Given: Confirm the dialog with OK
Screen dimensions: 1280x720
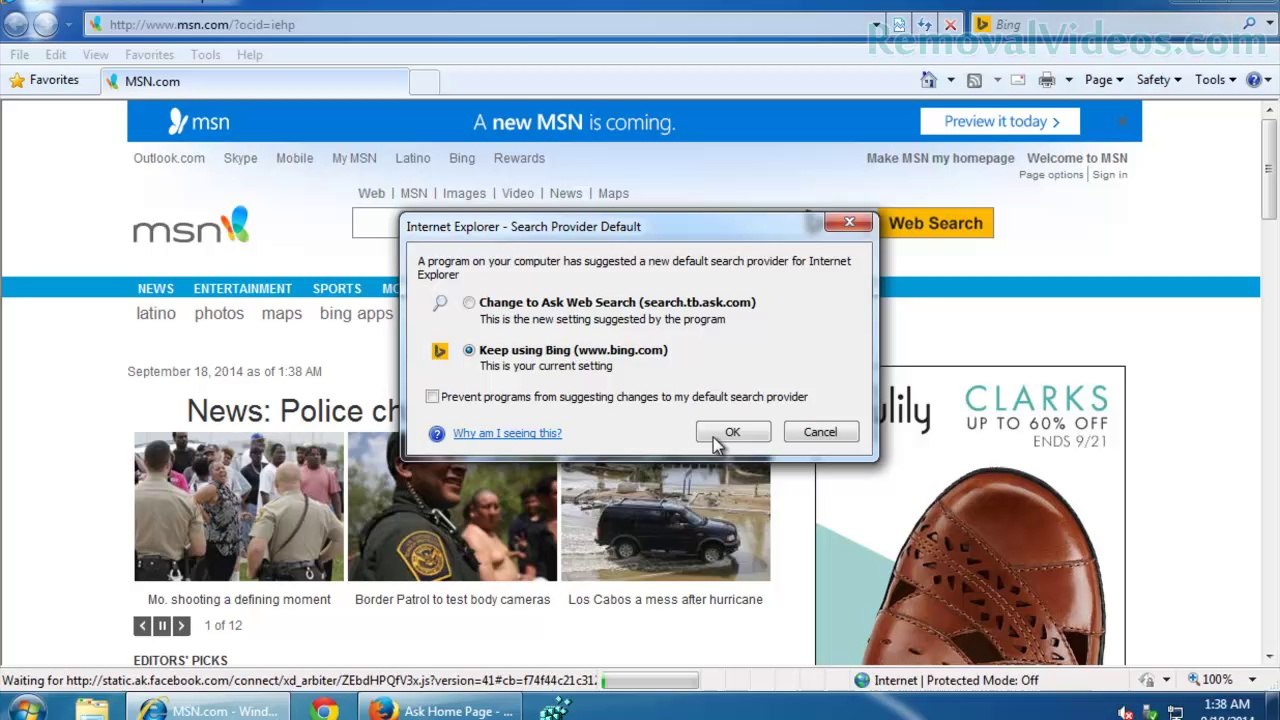Looking at the screenshot, I should click(733, 432).
